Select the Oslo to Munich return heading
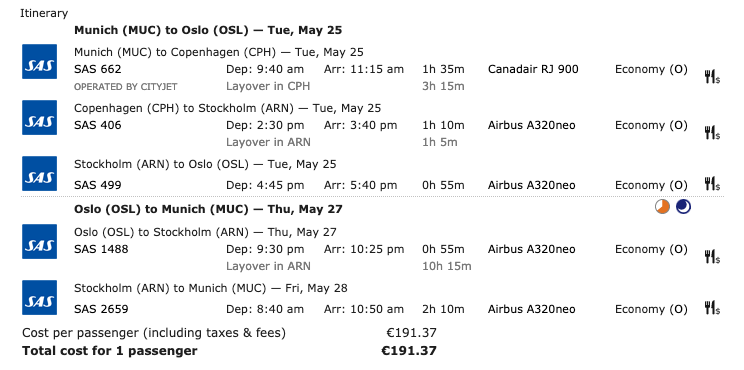 (x=208, y=209)
